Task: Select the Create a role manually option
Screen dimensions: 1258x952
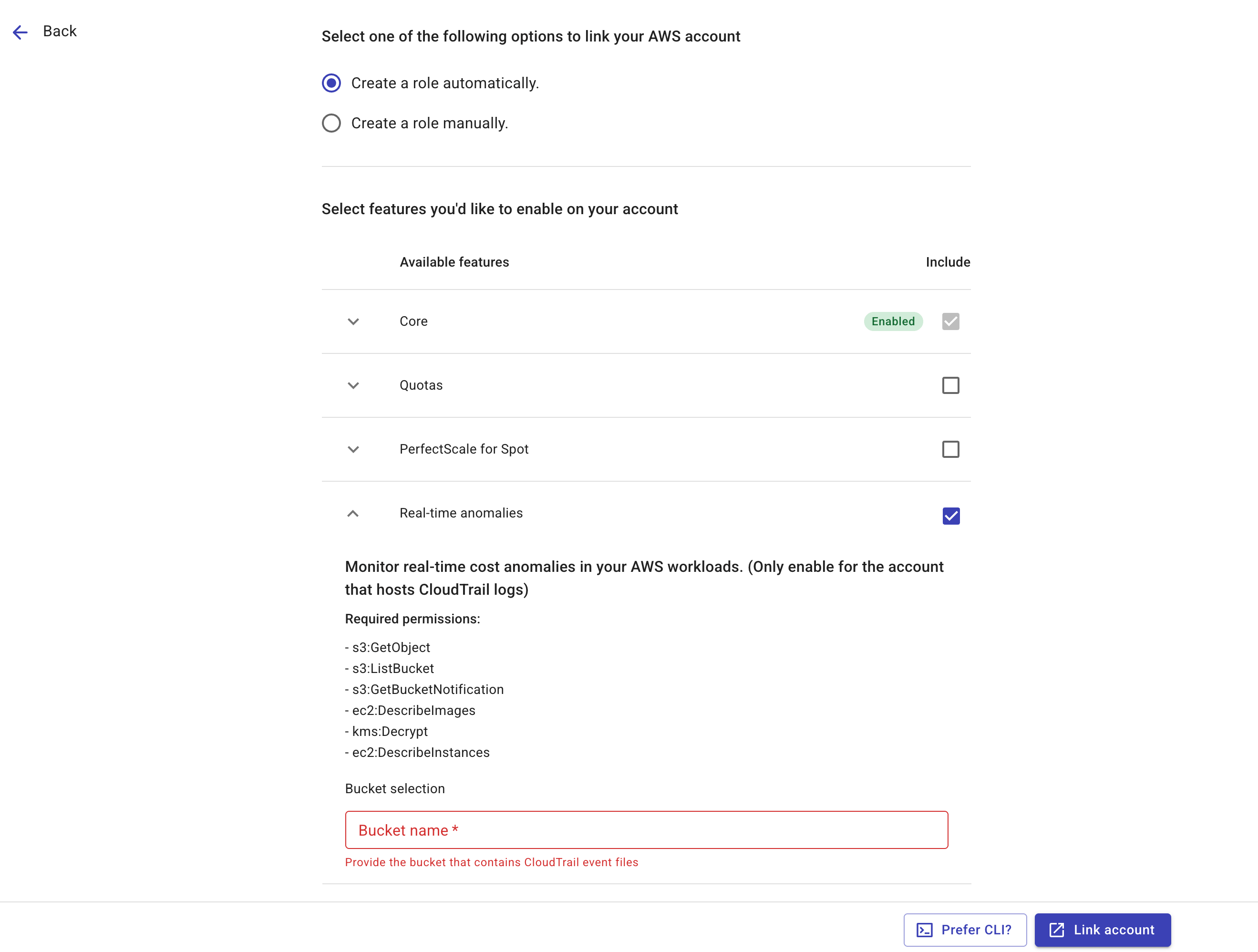Action: pyautogui.click(x=331, y=123)
